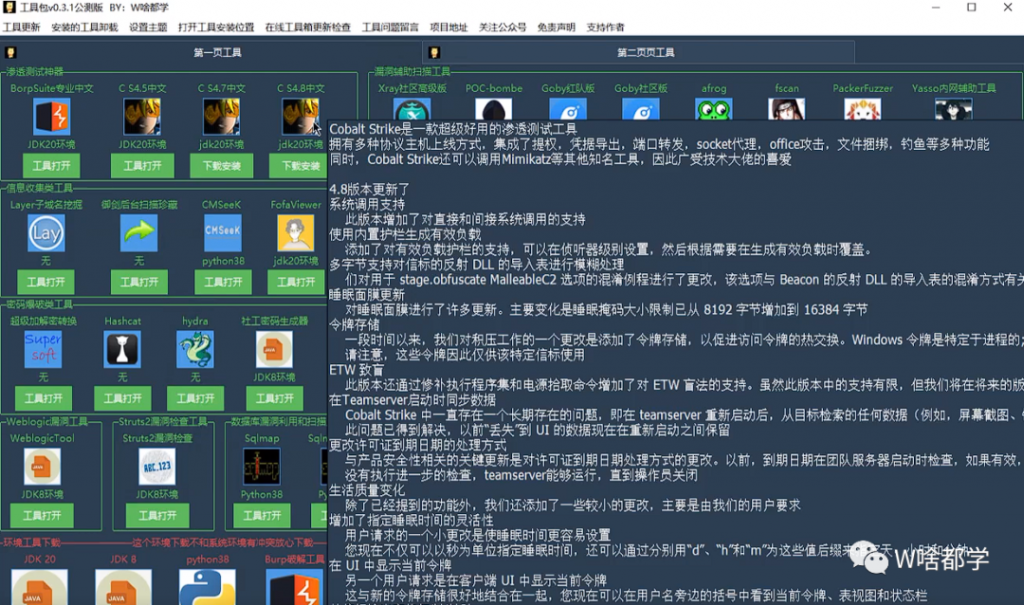Click the C S4.8中文 Cobalt Strike icon
1024x605 pixels.
click(x=300, y=117)
